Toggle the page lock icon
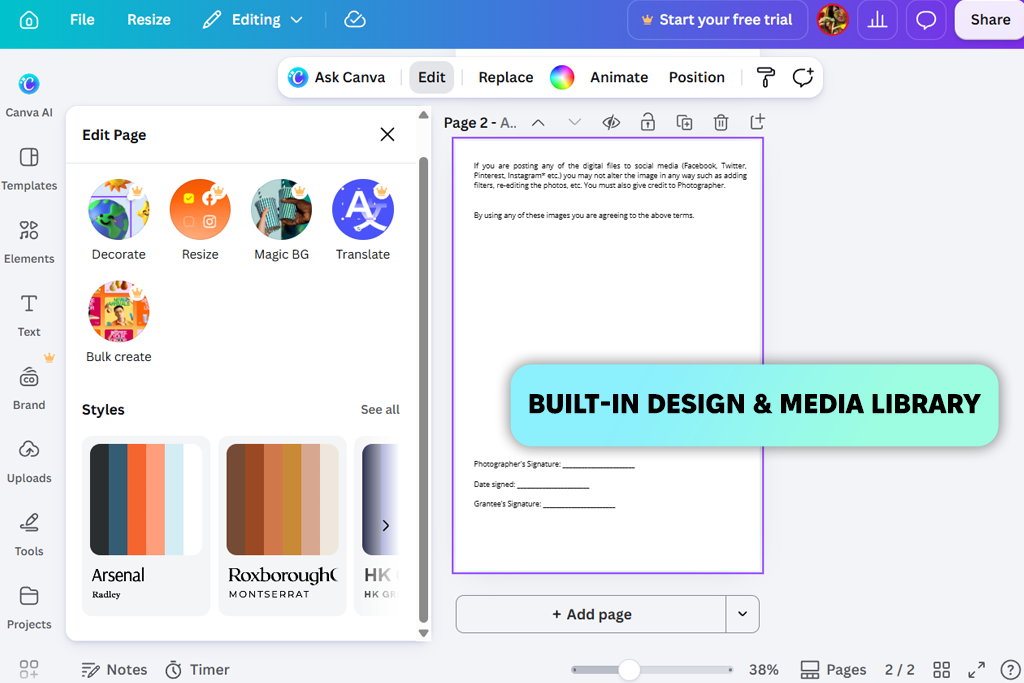This screenshot has height=683, width=1024. click(x=648, y=123)
